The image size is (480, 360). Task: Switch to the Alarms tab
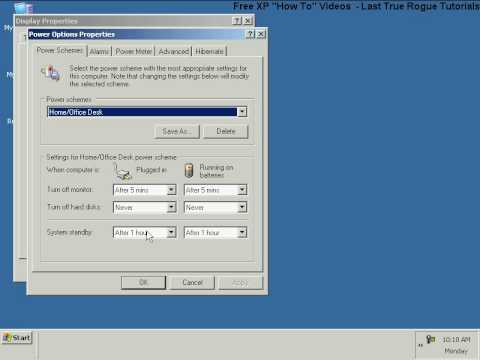coord(99,51)
